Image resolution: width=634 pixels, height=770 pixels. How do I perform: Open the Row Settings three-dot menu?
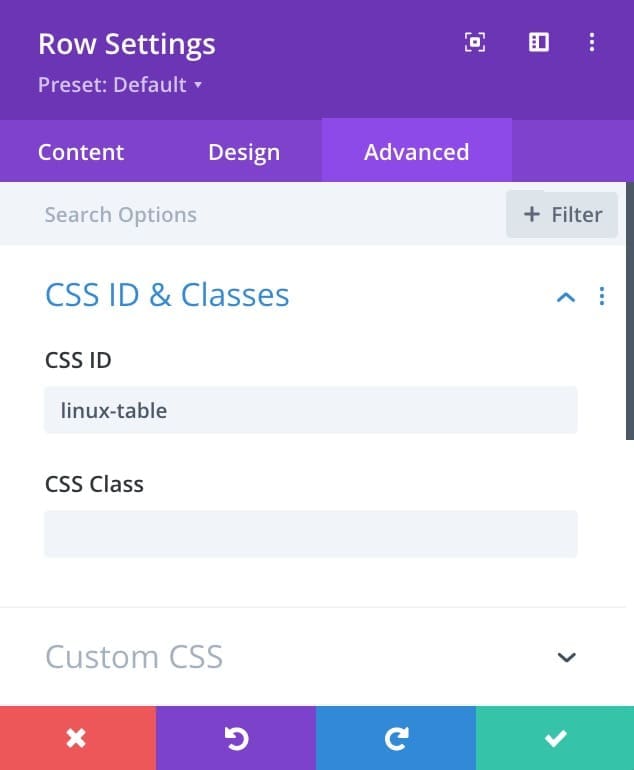592,42
